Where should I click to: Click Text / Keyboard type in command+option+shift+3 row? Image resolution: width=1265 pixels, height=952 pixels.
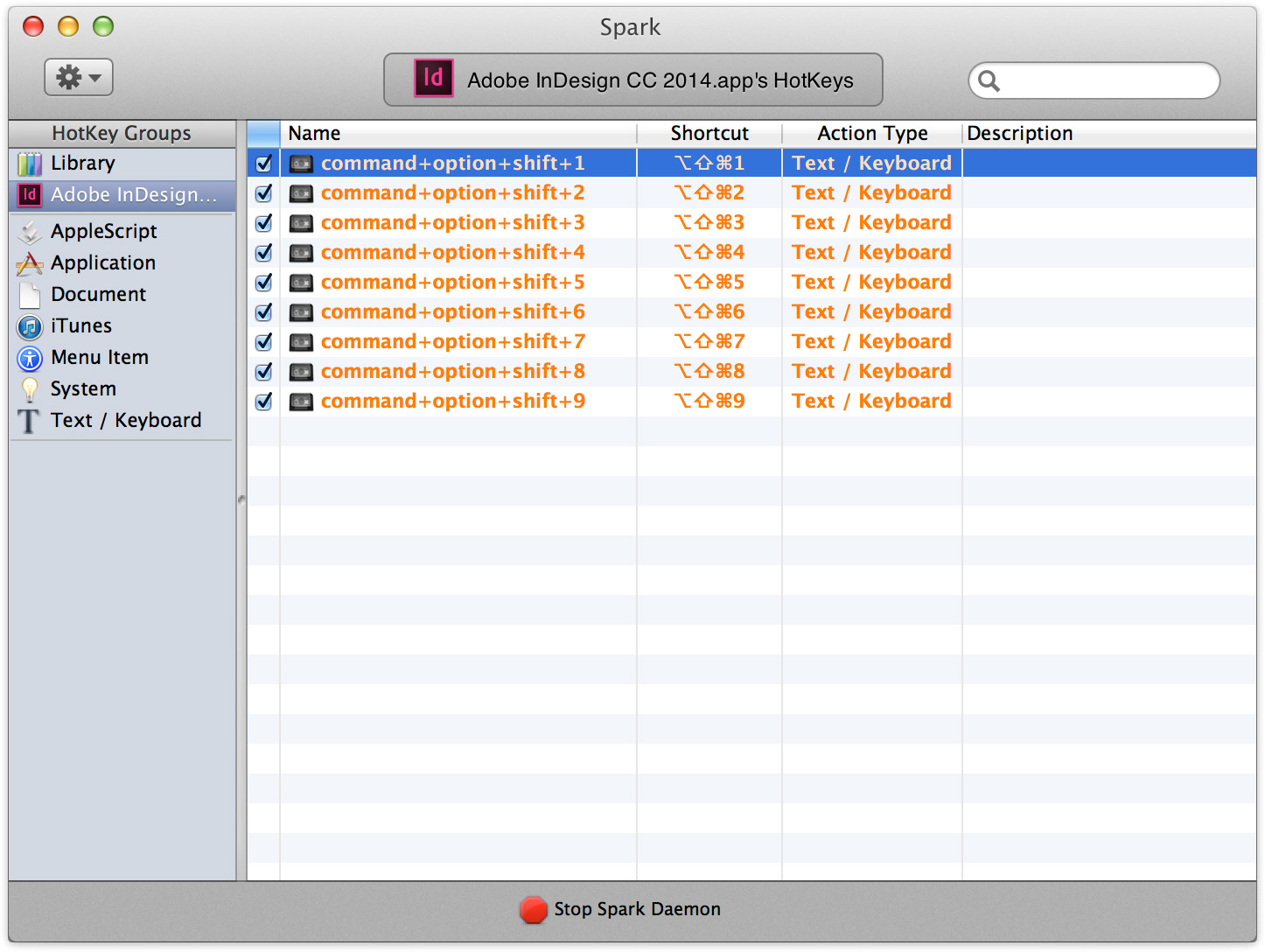click(x=871, y=223)
